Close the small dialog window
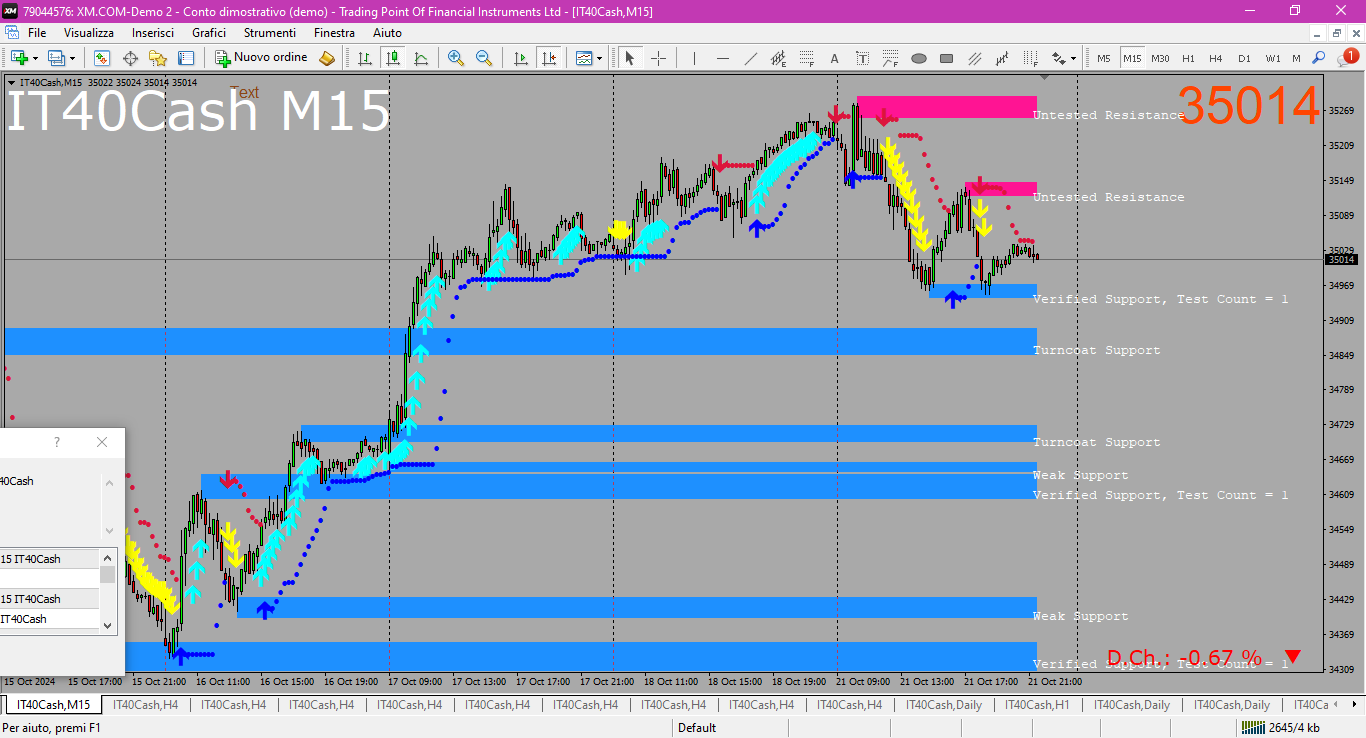Viewport: 1366px width, 738px height. (x=102, y=442)
